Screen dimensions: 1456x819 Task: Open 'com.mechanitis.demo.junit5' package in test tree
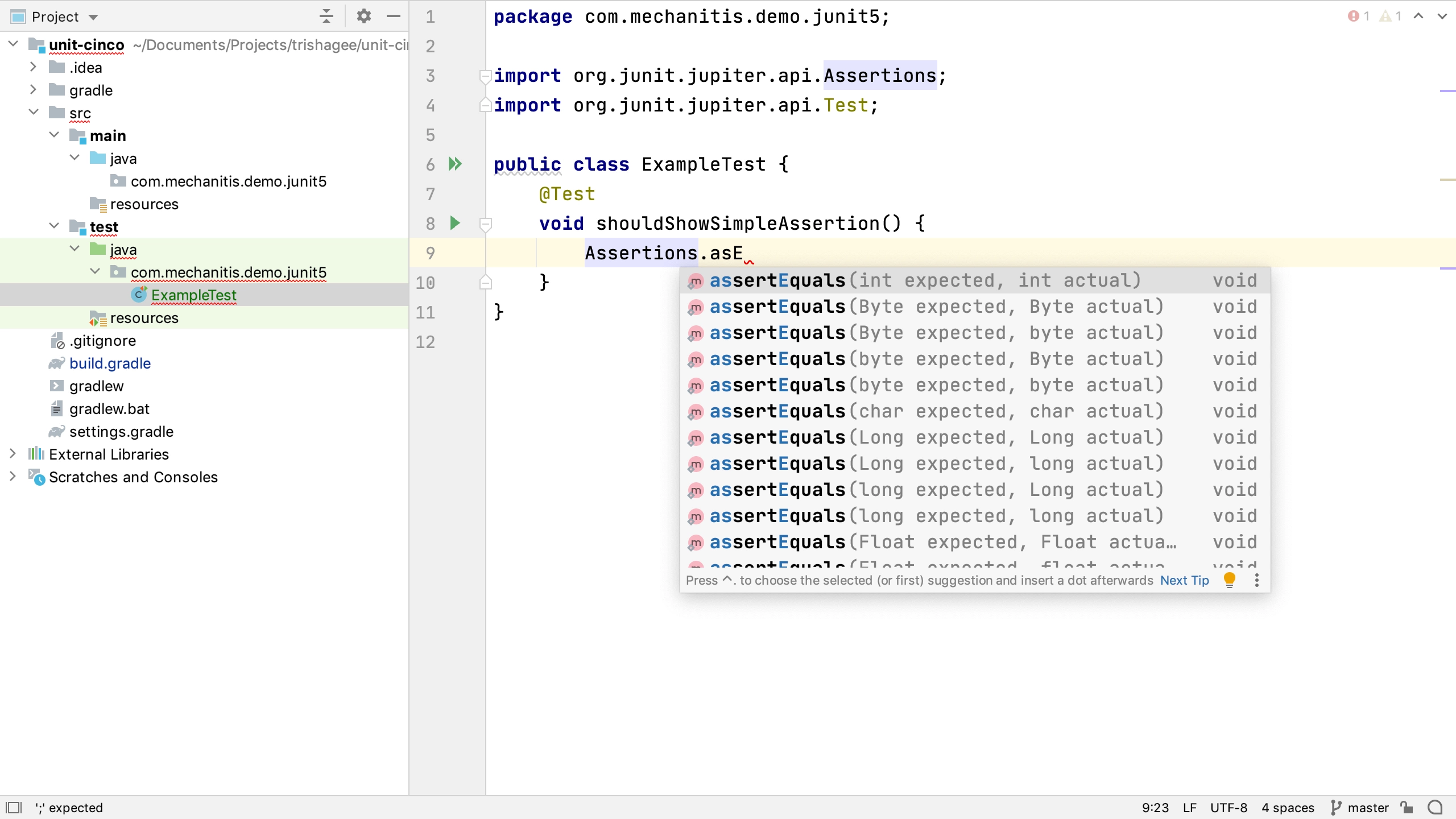pyautogui.click(x=229, y=272)
